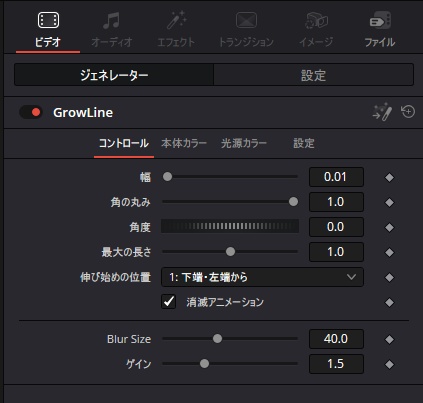Select the 設定 section button next to ジェネレーター
423x403 pixels.
tap(313, 75)
